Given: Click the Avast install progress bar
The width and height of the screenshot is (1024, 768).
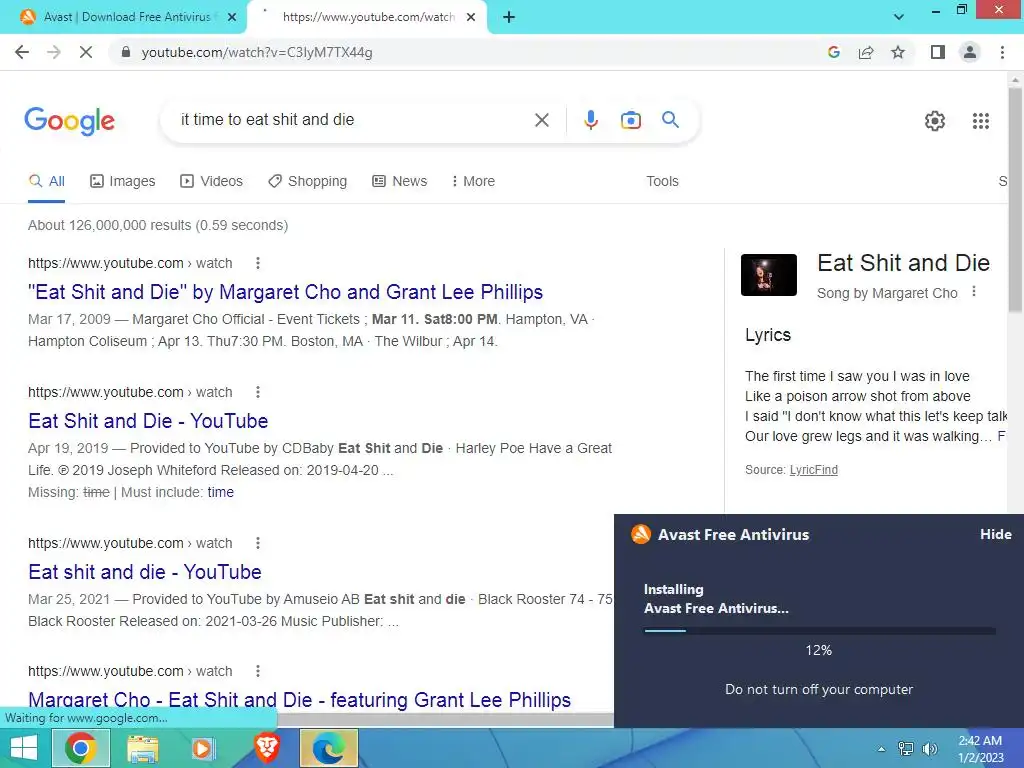Looking at the screenshot, I should point(820,631).
